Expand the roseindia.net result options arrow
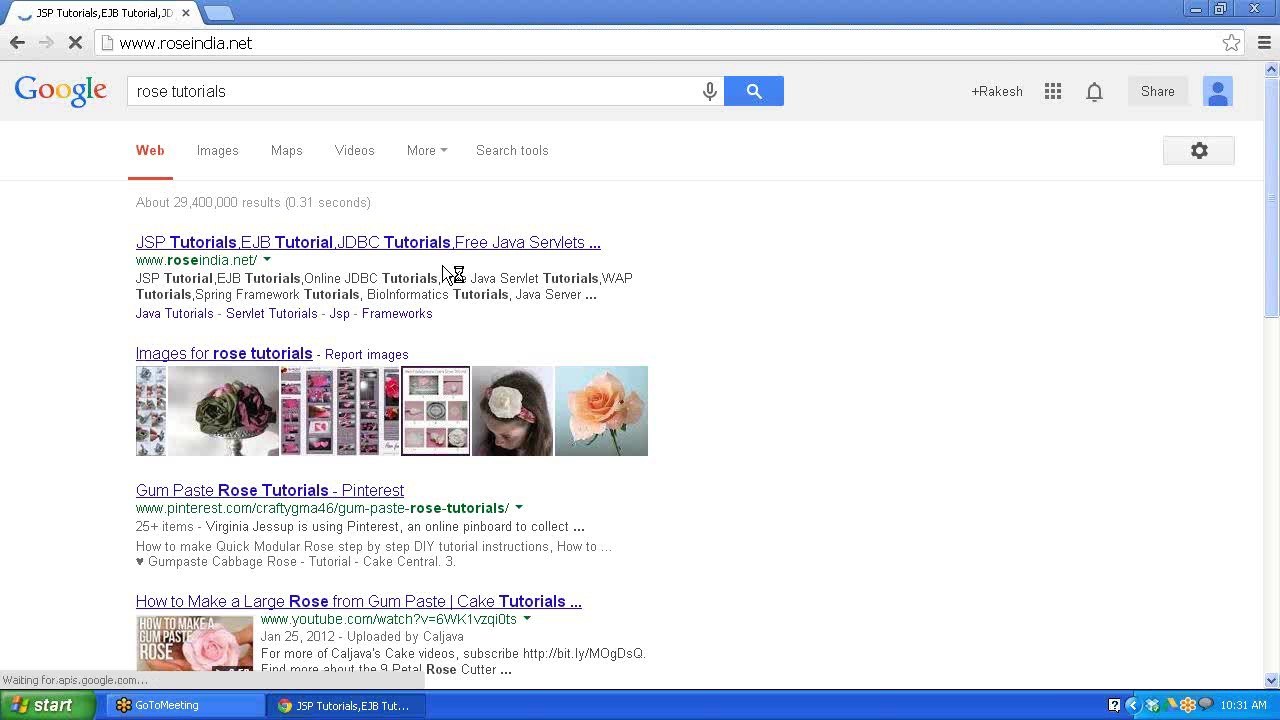1280x720 pixels. click(x=267, y=260)
